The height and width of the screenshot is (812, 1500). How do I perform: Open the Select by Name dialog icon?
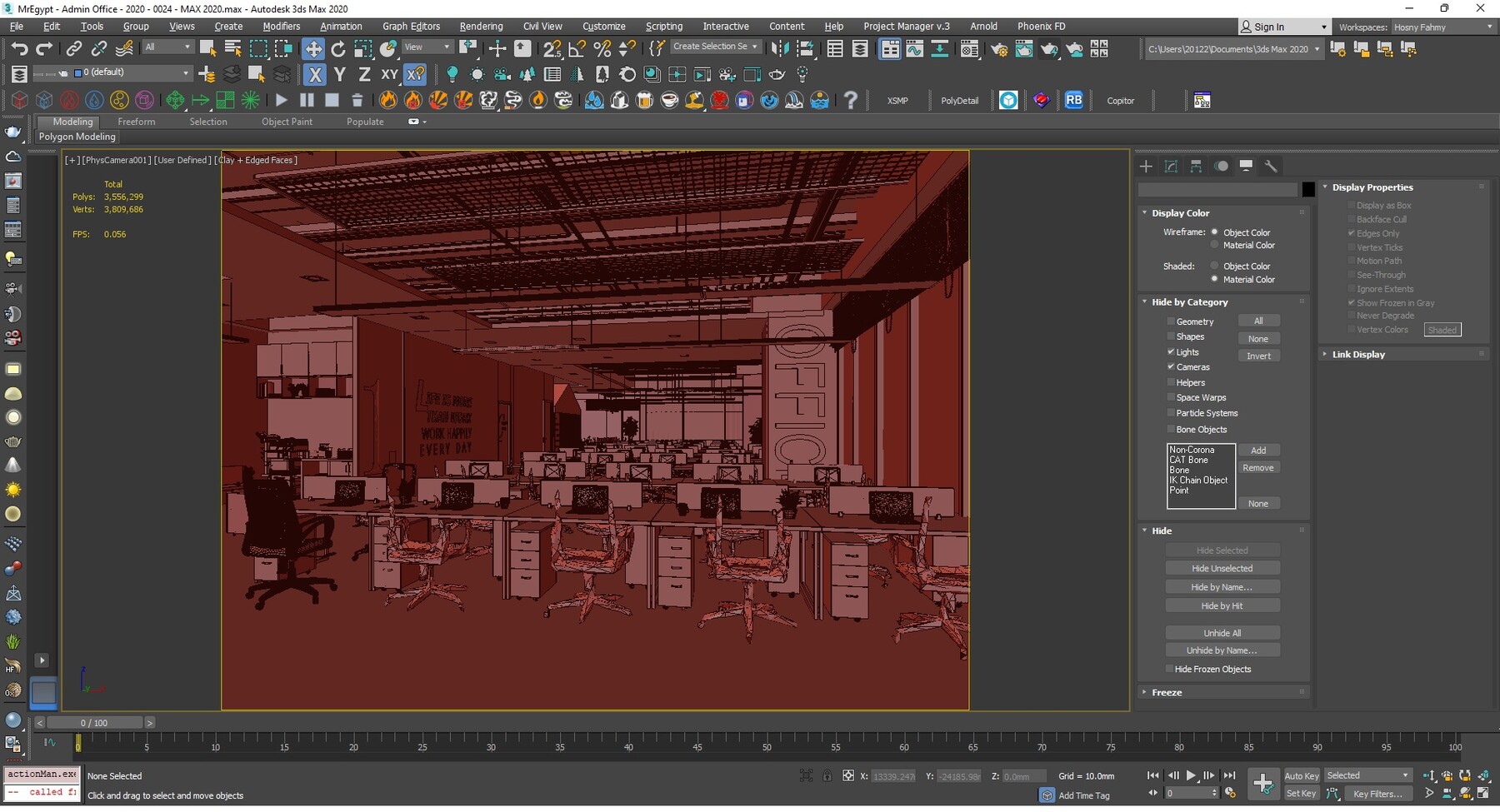point(232,47)
